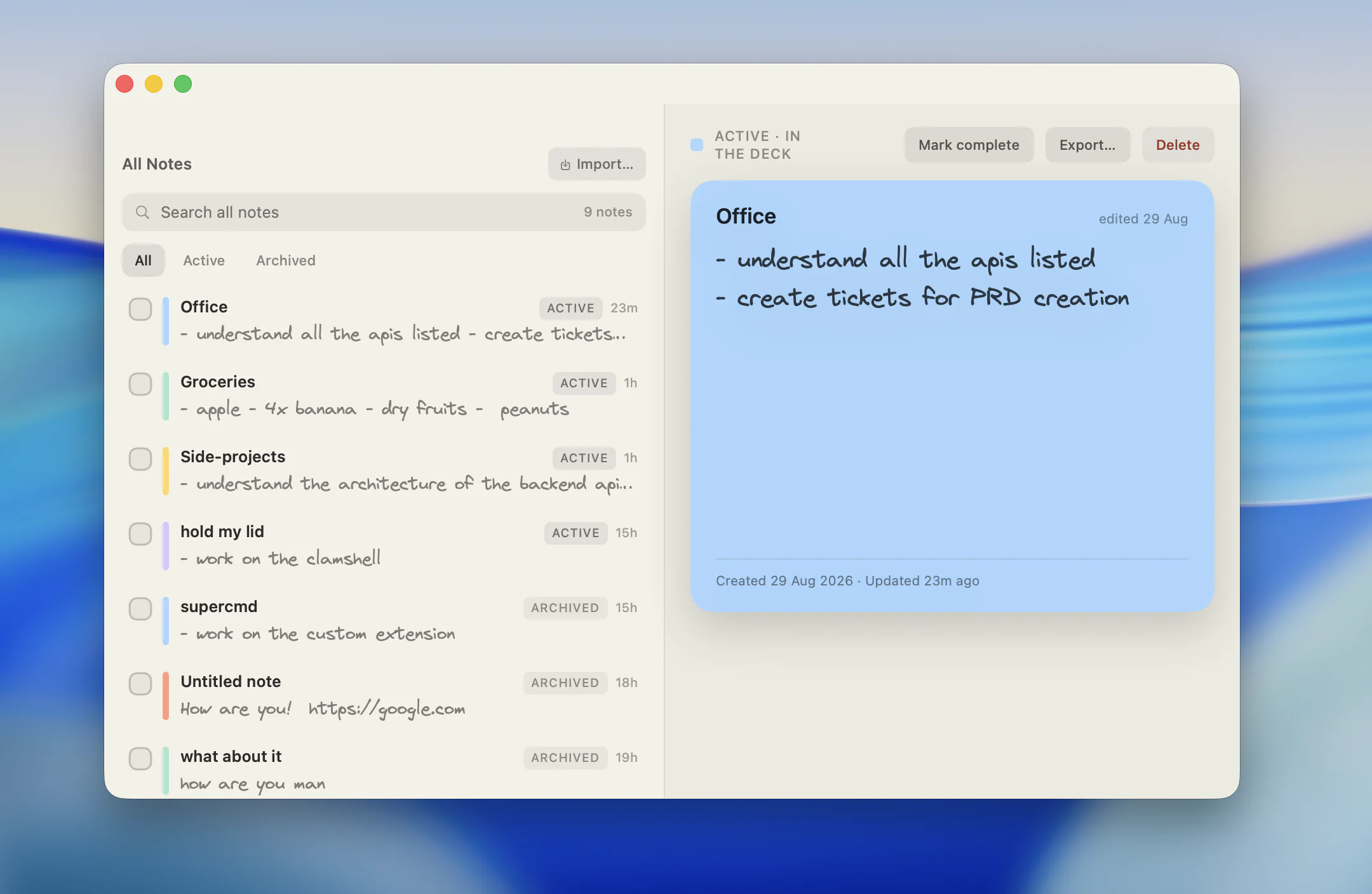Open the supercmd note
Image resolution: width=1372 pixels, height=894 pixels.
(x=384, y=620)
